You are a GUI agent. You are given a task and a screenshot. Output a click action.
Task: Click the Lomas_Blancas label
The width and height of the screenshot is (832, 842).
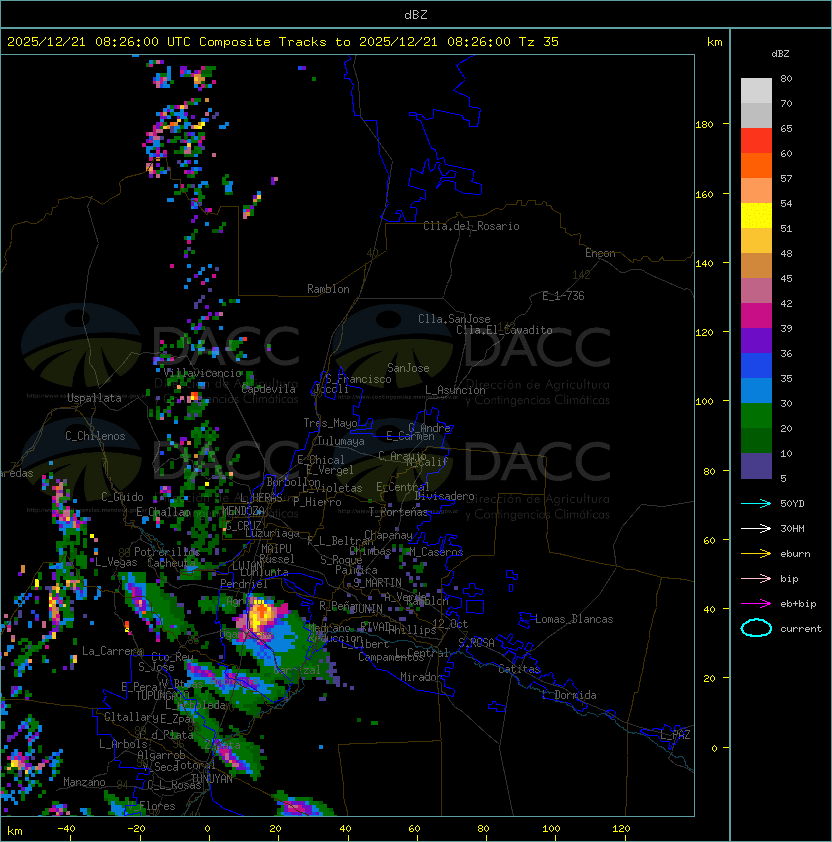point(574,619)
